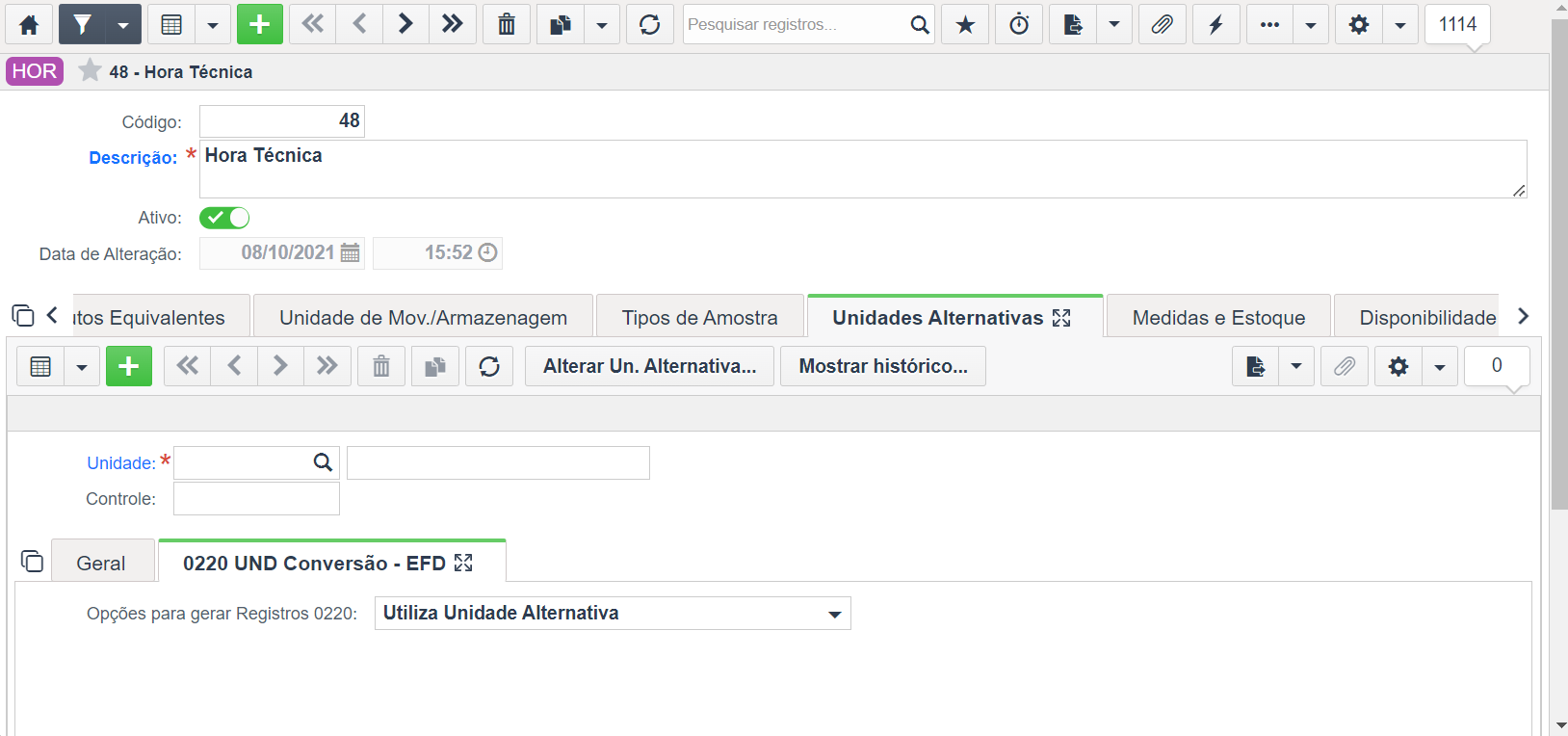Add alternative unit with subform green plus
1568x736 pixels.
point(129,366)
